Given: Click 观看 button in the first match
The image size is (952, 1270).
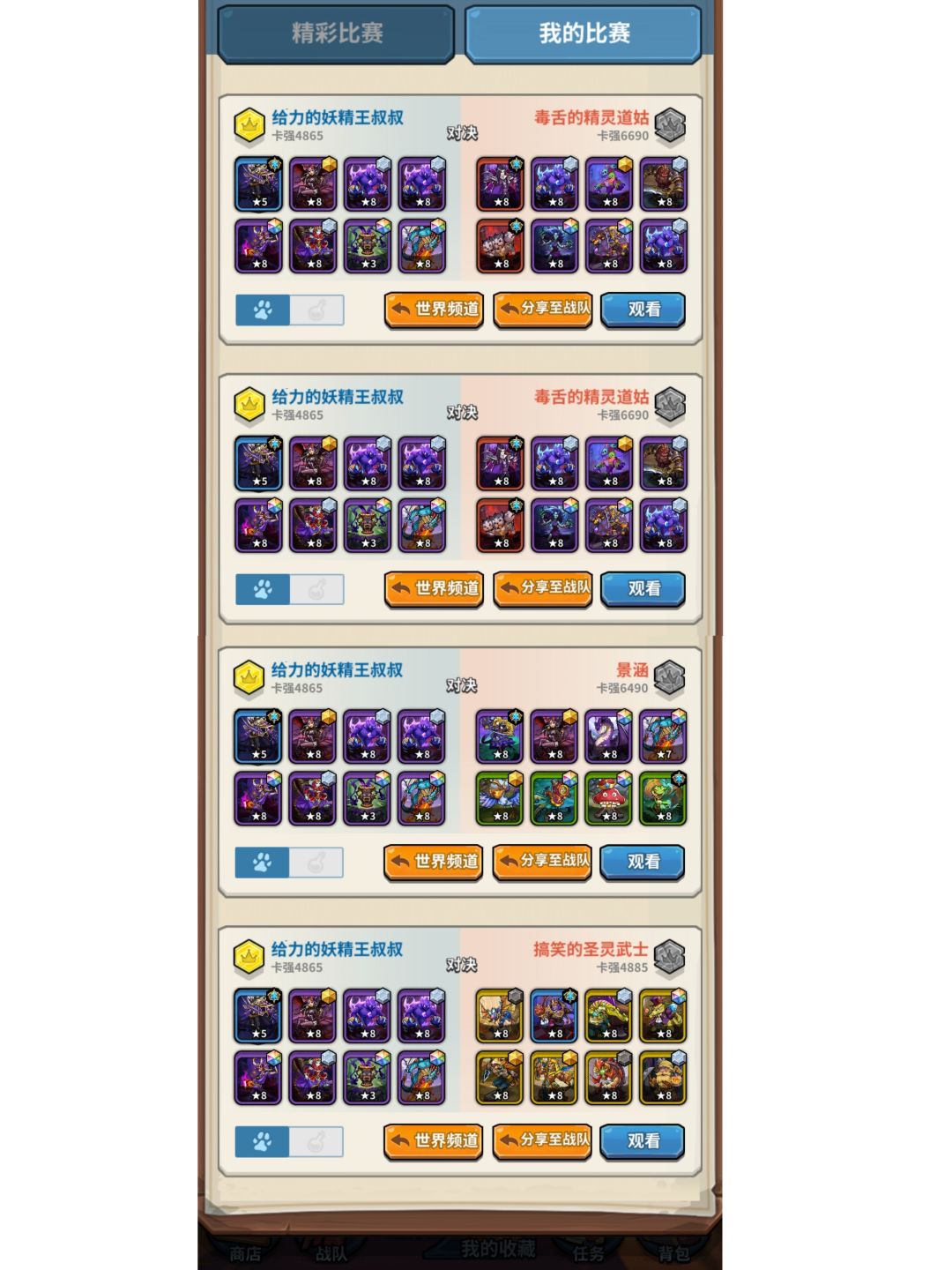Looking at the screenshot, I should [643, 310].
